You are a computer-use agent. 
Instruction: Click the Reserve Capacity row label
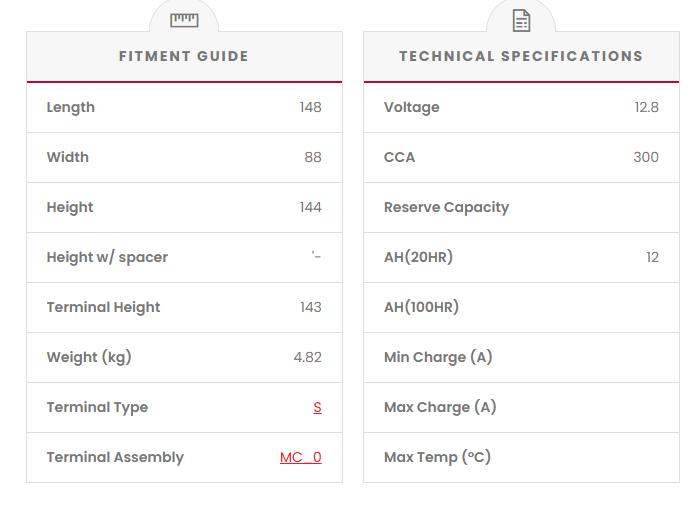(x=446, y=207)
